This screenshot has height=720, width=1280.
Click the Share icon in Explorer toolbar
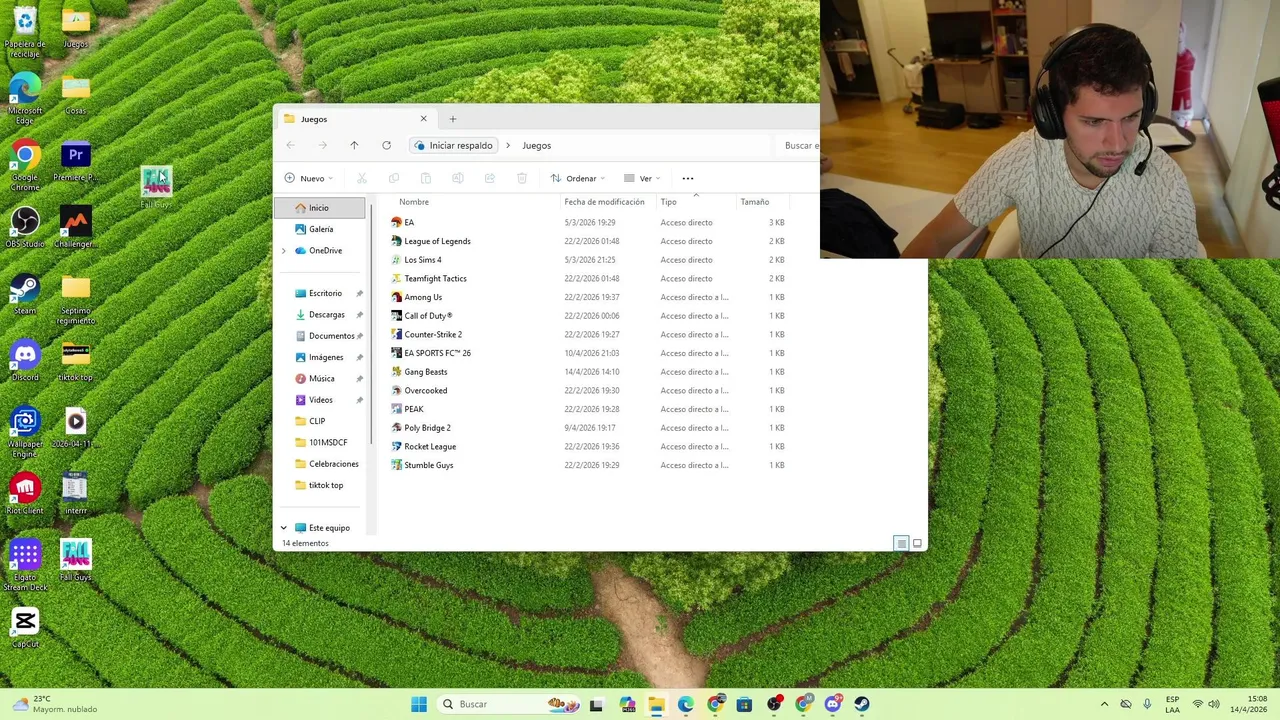tap(490, 178)
